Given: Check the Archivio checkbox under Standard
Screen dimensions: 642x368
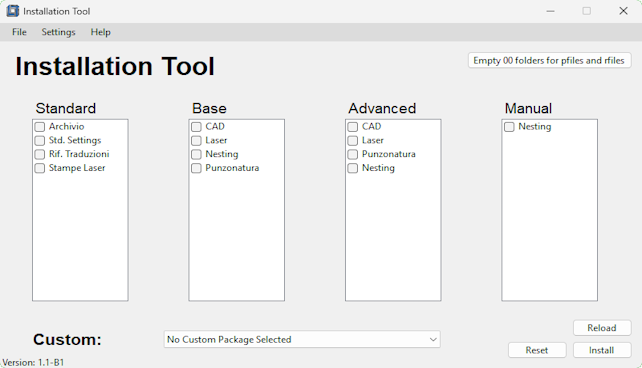Looking at the screenshot, I should [40, 127].
